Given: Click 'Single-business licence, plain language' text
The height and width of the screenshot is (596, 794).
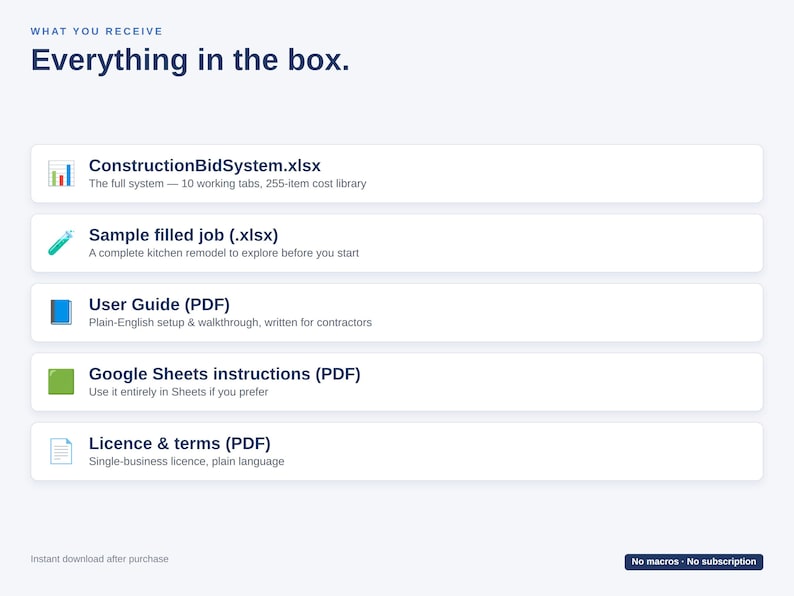Looking at the screenshot, I should click(x=186, y=461).
